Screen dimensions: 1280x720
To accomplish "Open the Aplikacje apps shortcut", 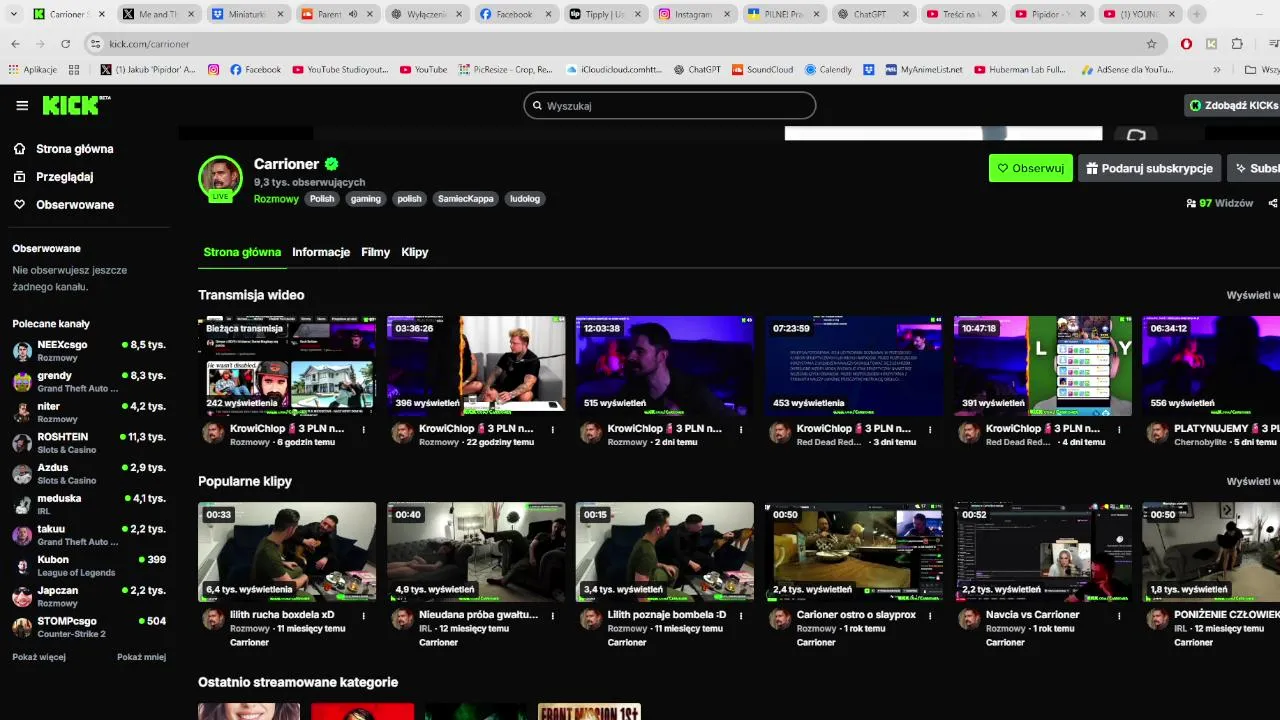I will click(33, 70).
